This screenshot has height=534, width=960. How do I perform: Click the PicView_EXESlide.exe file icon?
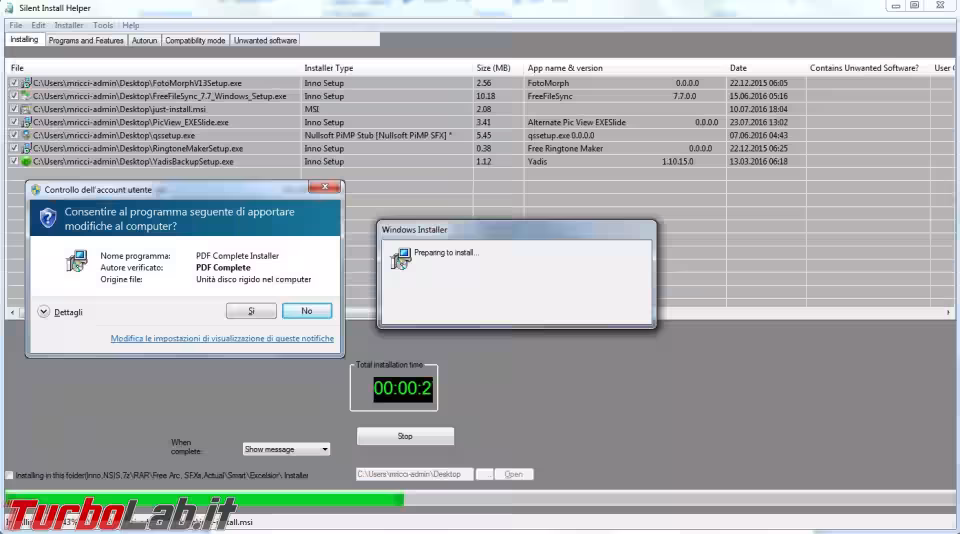(x=26, y=122)
